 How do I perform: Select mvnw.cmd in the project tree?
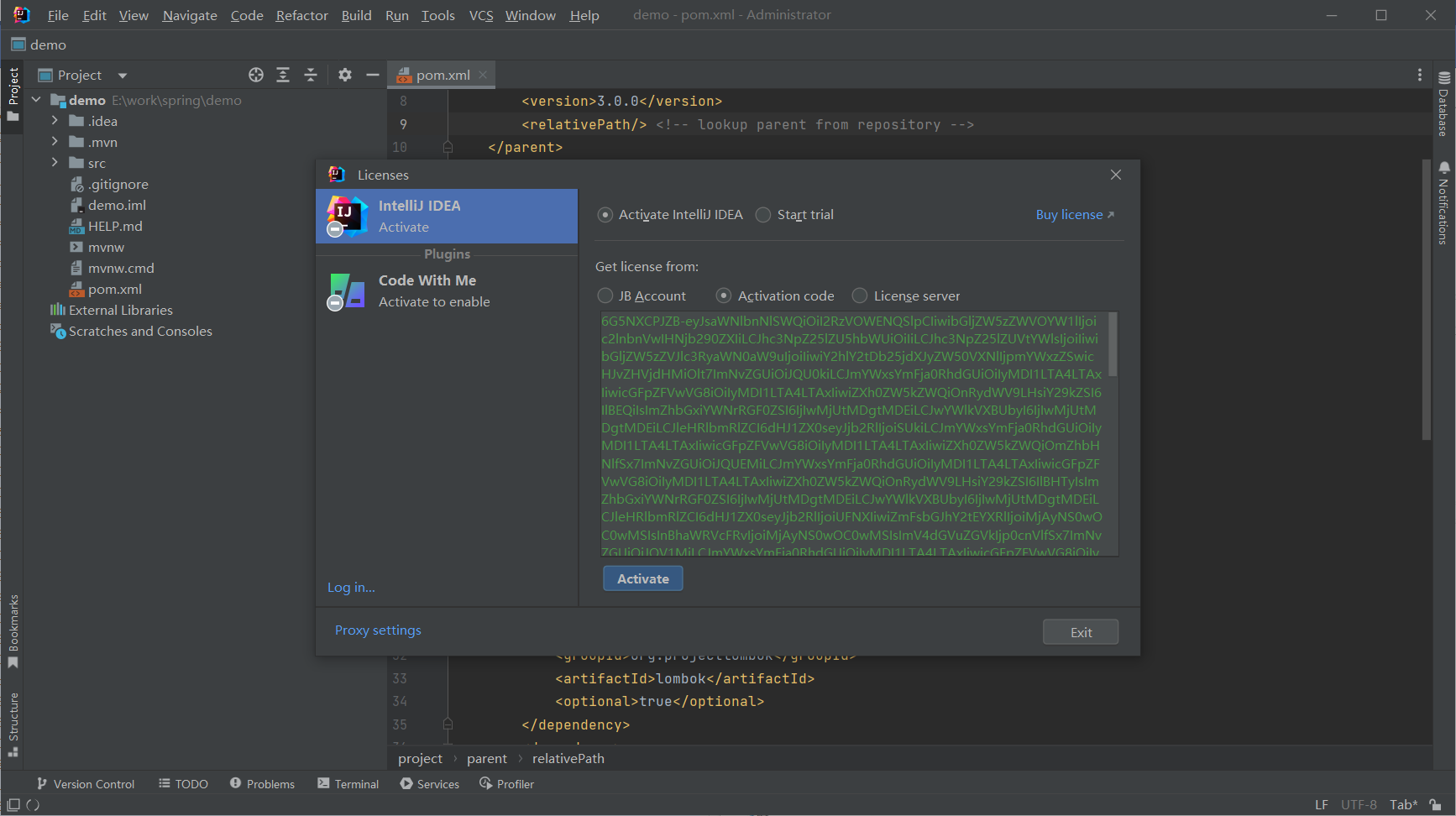point(121,268)
